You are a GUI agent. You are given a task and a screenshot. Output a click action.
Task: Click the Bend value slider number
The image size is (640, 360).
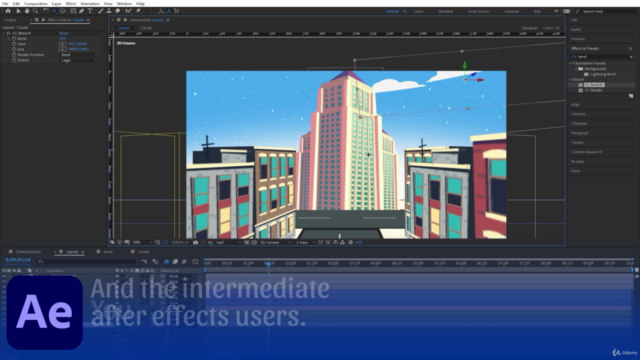point(62,38)
